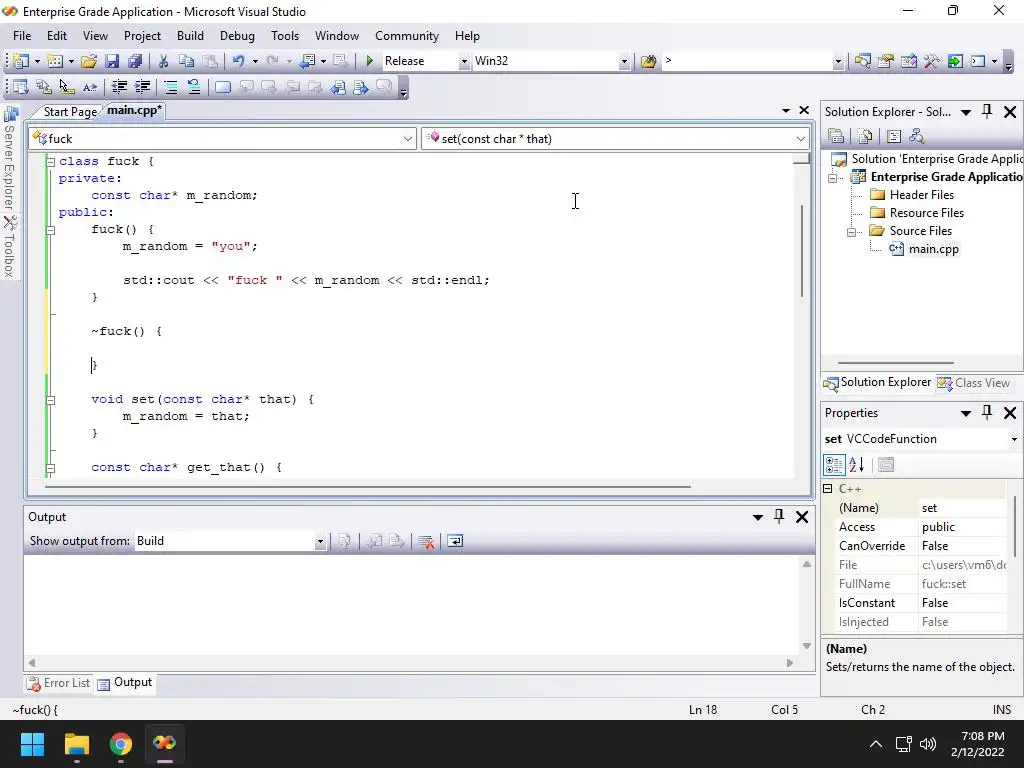Toggle auto hide pin on Output window
The height and width of the screenshot is (768, 1024).
(778, 517)
